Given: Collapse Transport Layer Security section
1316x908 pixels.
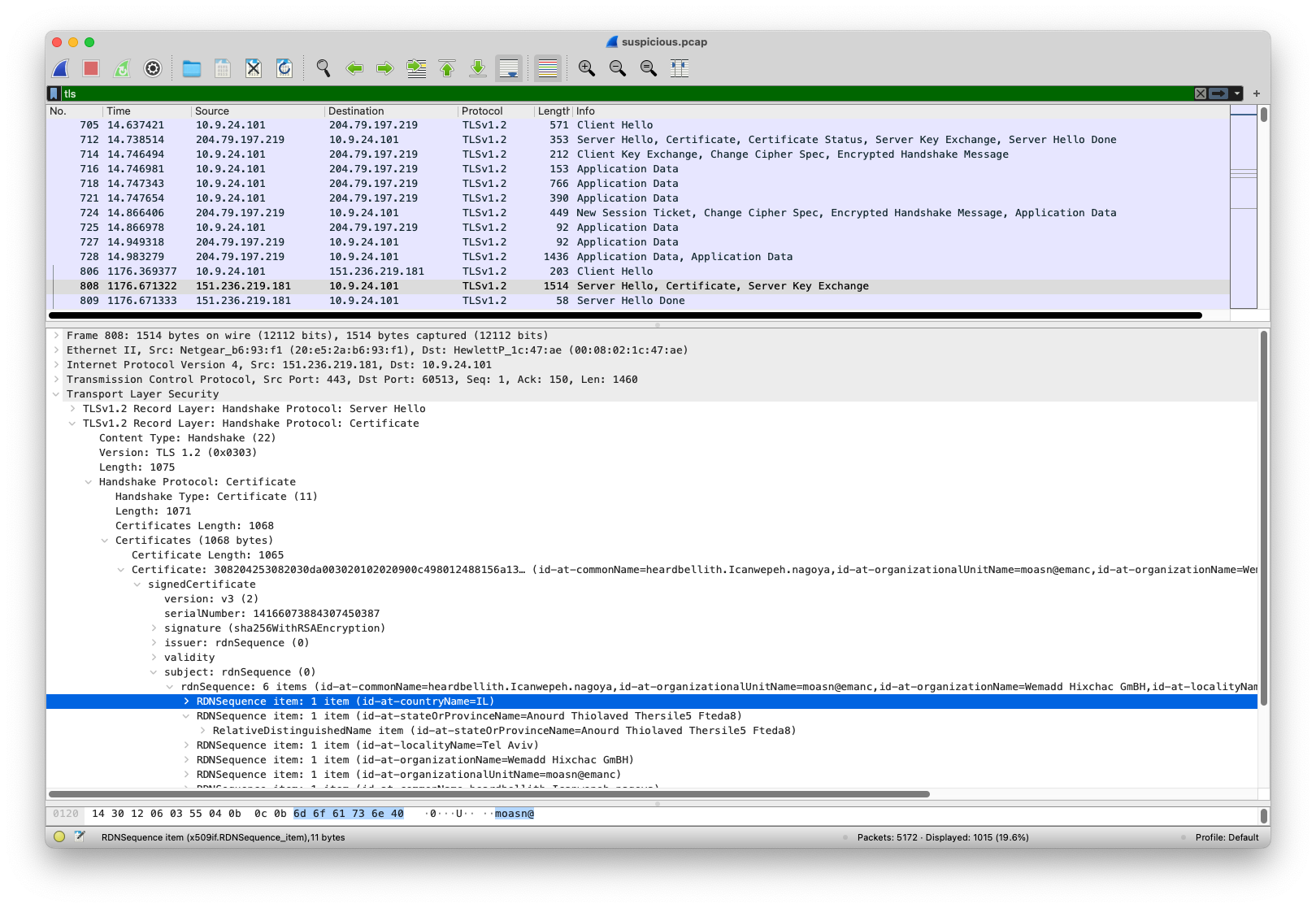Looking at the screenshot, I should click(56, 394).
